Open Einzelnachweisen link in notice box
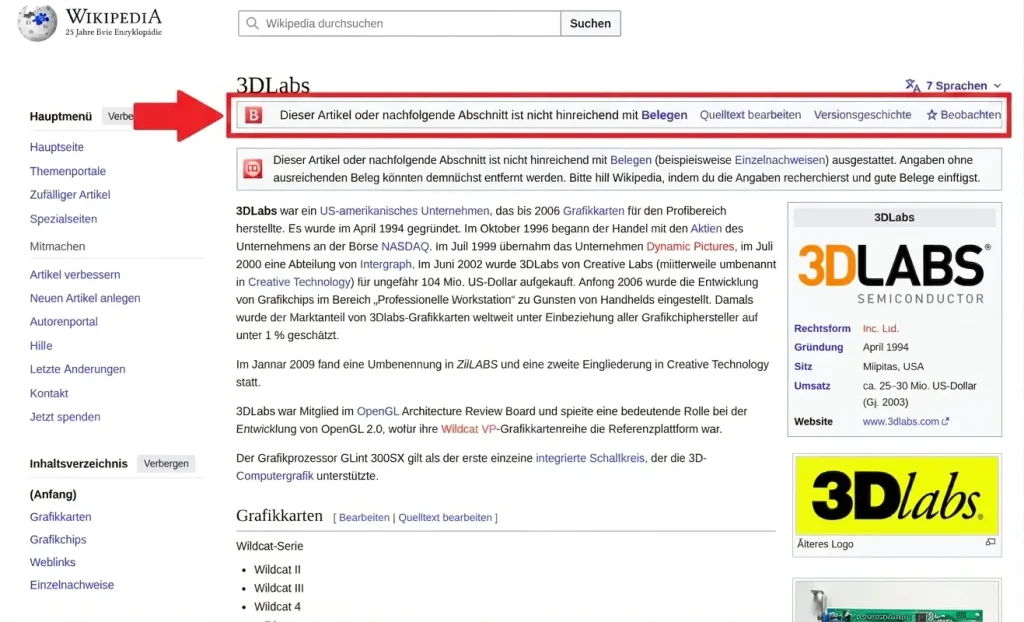The height and width of the screenshot is (622, 1024). point(779,160)
